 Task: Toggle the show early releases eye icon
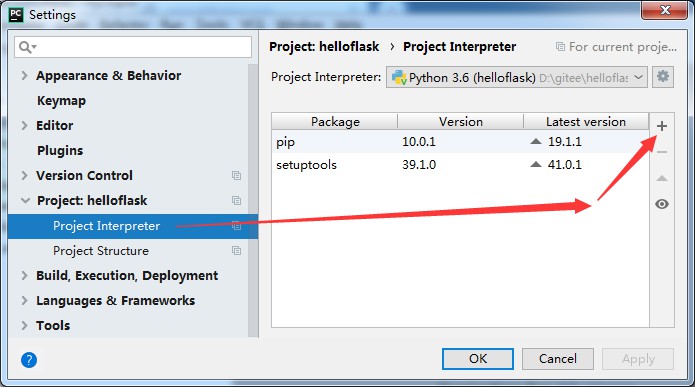[662, 204]
